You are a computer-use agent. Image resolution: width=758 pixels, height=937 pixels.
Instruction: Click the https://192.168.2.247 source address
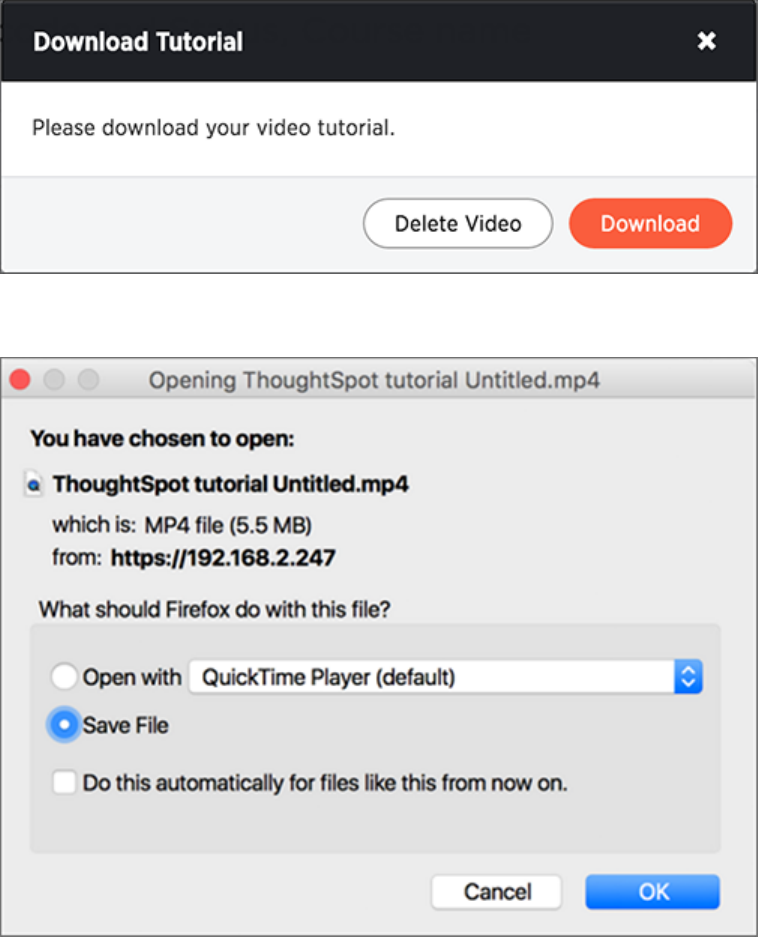click(x=222, y=558)
